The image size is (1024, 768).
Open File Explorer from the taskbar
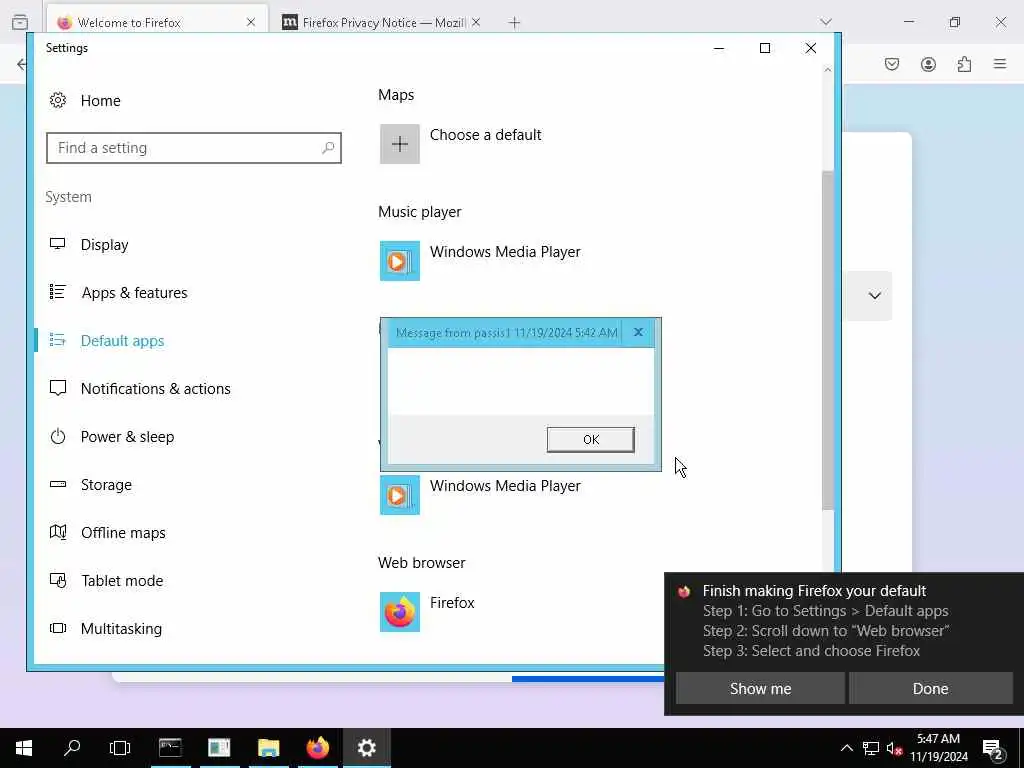268,748
